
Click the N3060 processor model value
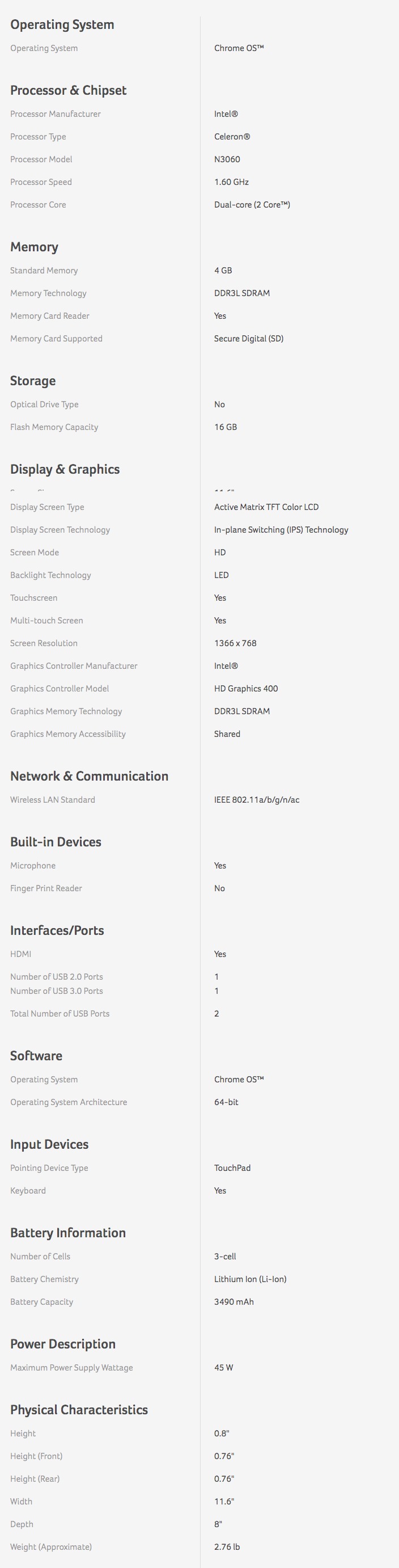point(227,159)
